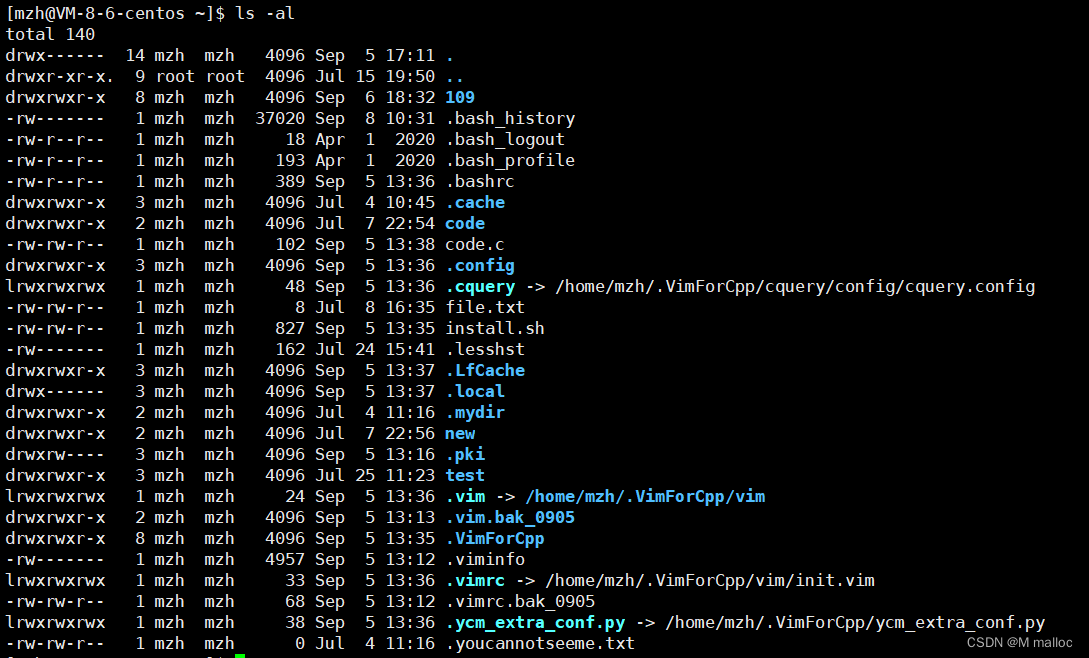Click the 'drwxrw----' permissions on .pki row
1089x658 pixels.
(x=55, y=454)
